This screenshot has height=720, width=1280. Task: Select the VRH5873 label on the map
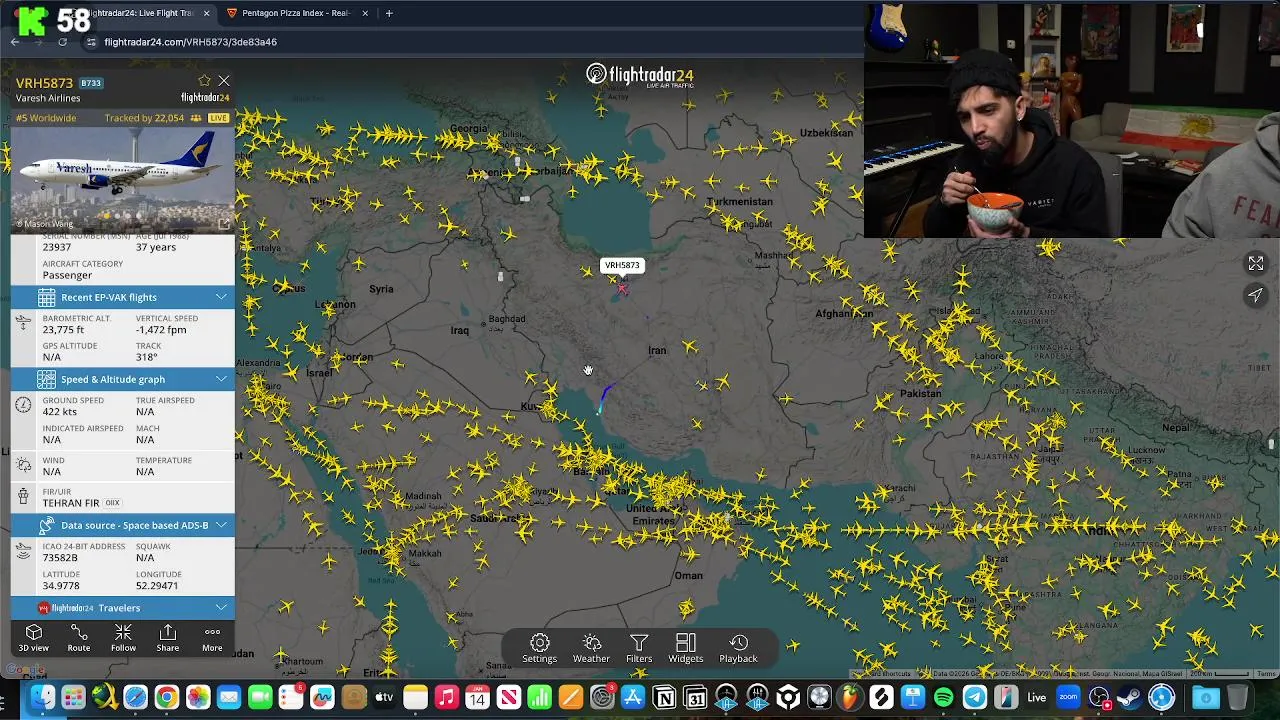point(622,265)
